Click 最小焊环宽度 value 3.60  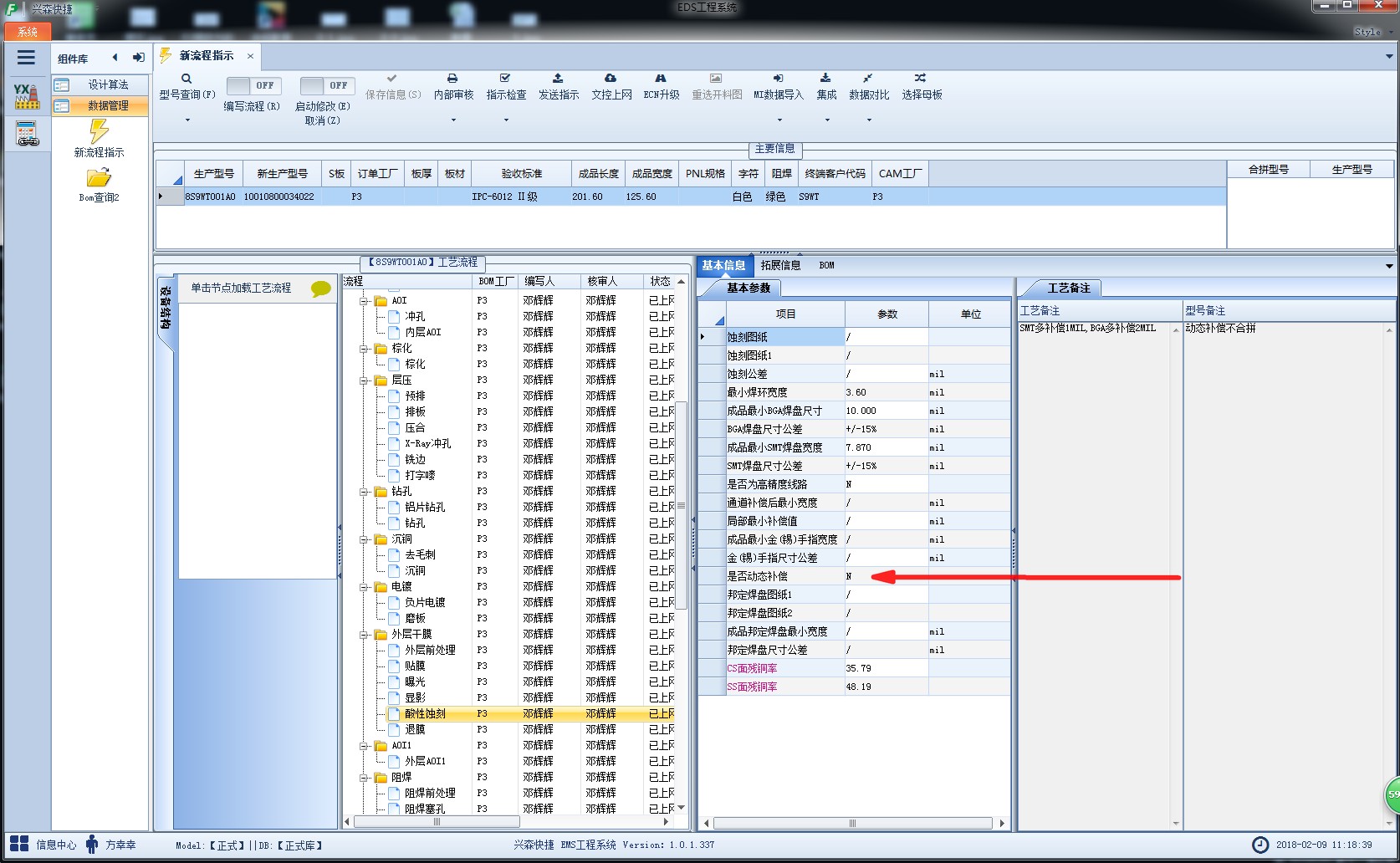coord(886,392)
